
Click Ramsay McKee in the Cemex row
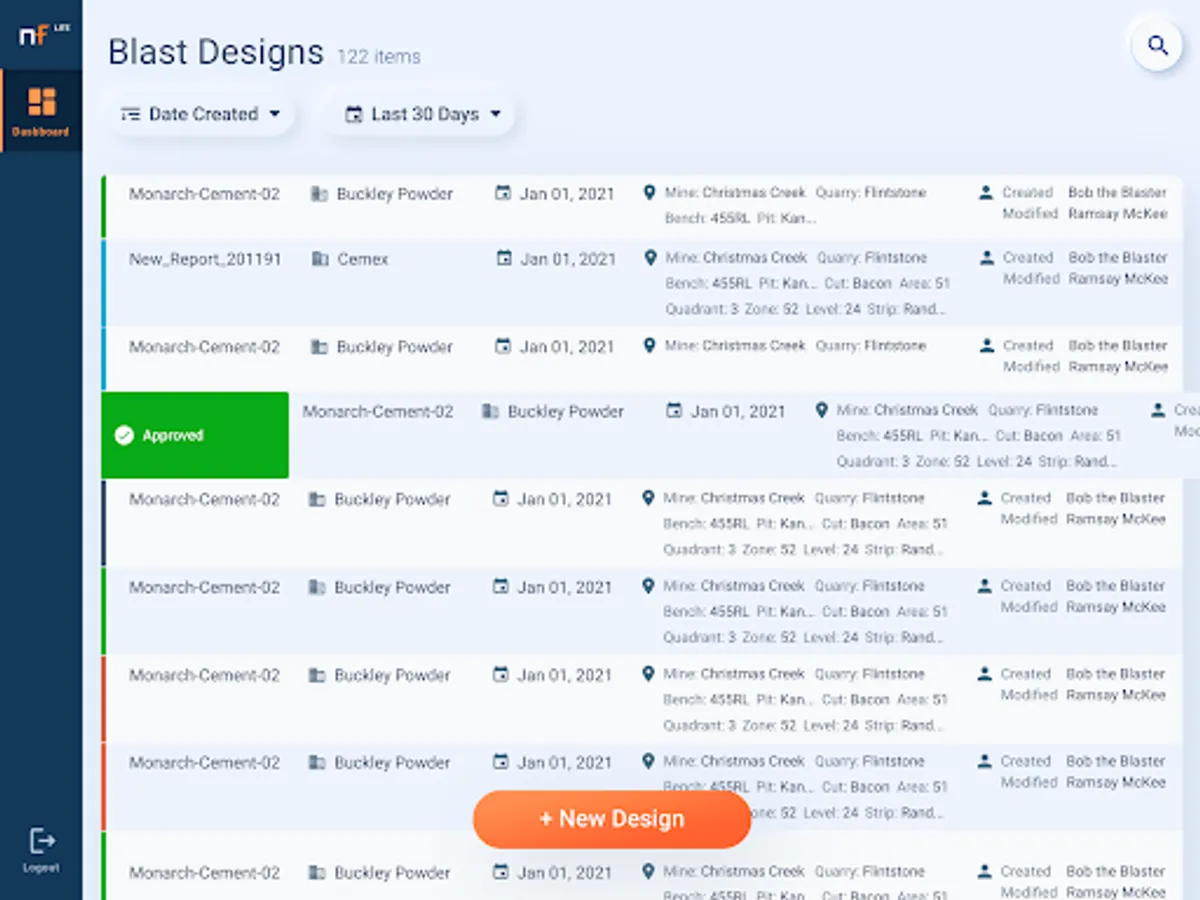[x=1117, y=279]
